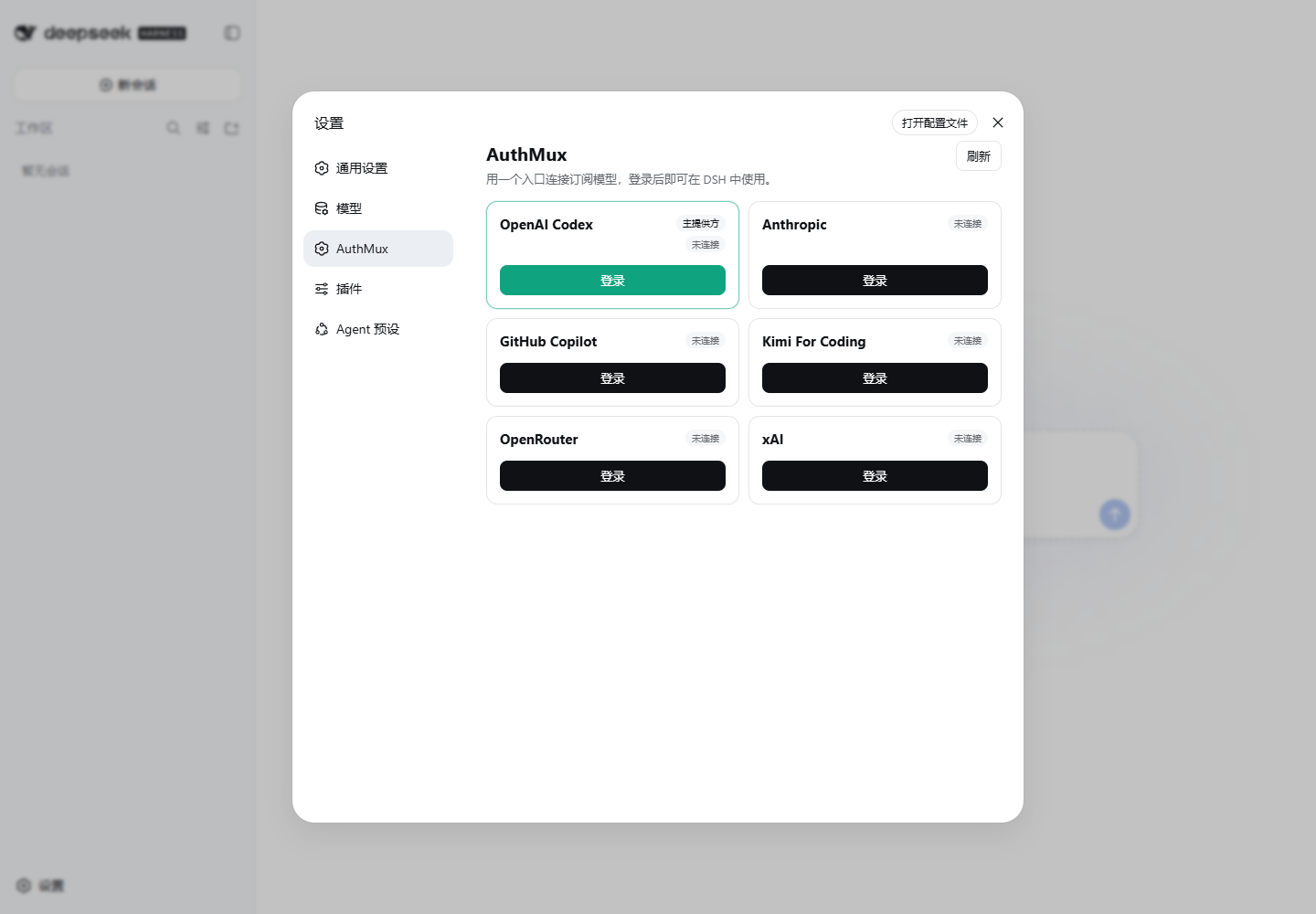The height and width of the screenshot is (914, 1316).
Task: Click green 登录 button for OpenAI Codex
Action: pos(612,281)
